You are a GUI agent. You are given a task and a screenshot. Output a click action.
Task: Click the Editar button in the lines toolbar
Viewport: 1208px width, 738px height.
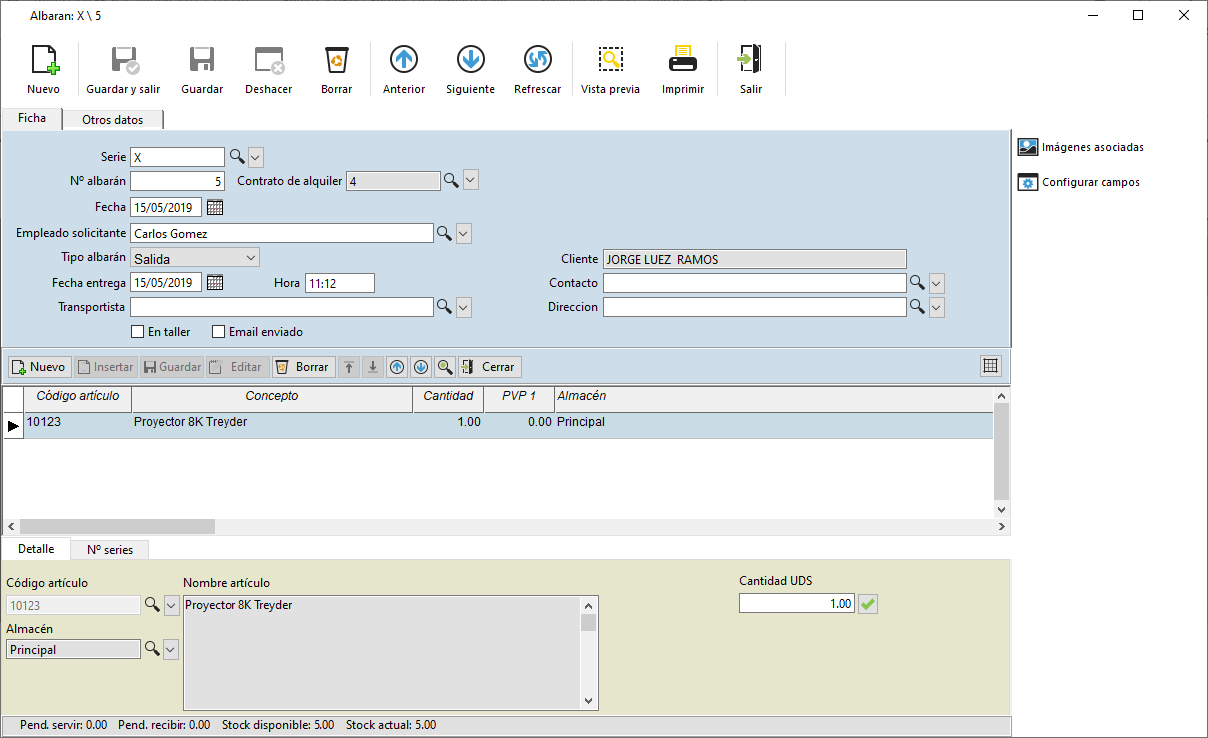(x=236, y=367)
